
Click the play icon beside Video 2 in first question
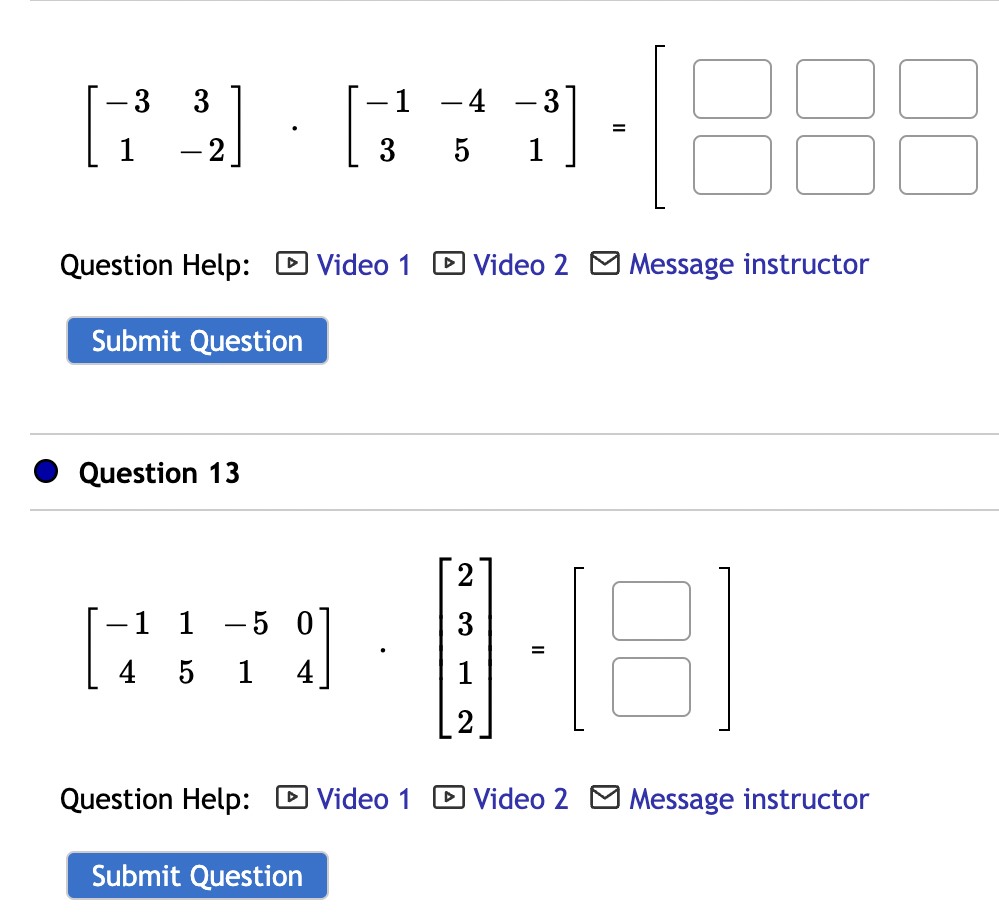448,264
